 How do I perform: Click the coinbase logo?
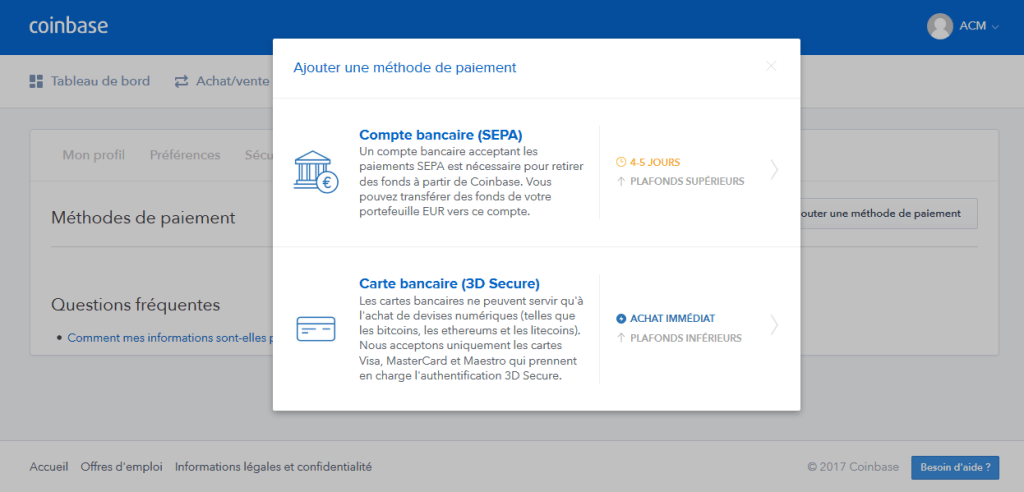(x=69, y=26)
